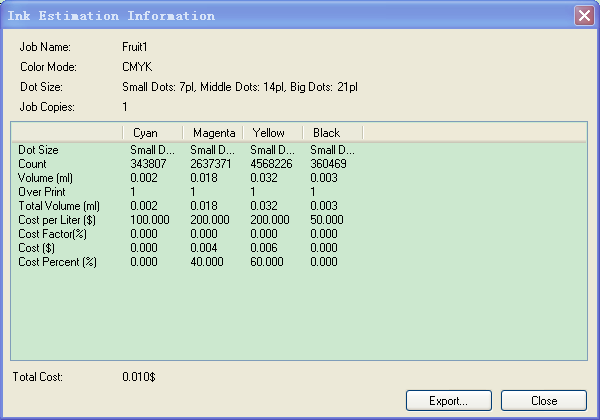Select Yellow count value 4568226

[271, 161]
